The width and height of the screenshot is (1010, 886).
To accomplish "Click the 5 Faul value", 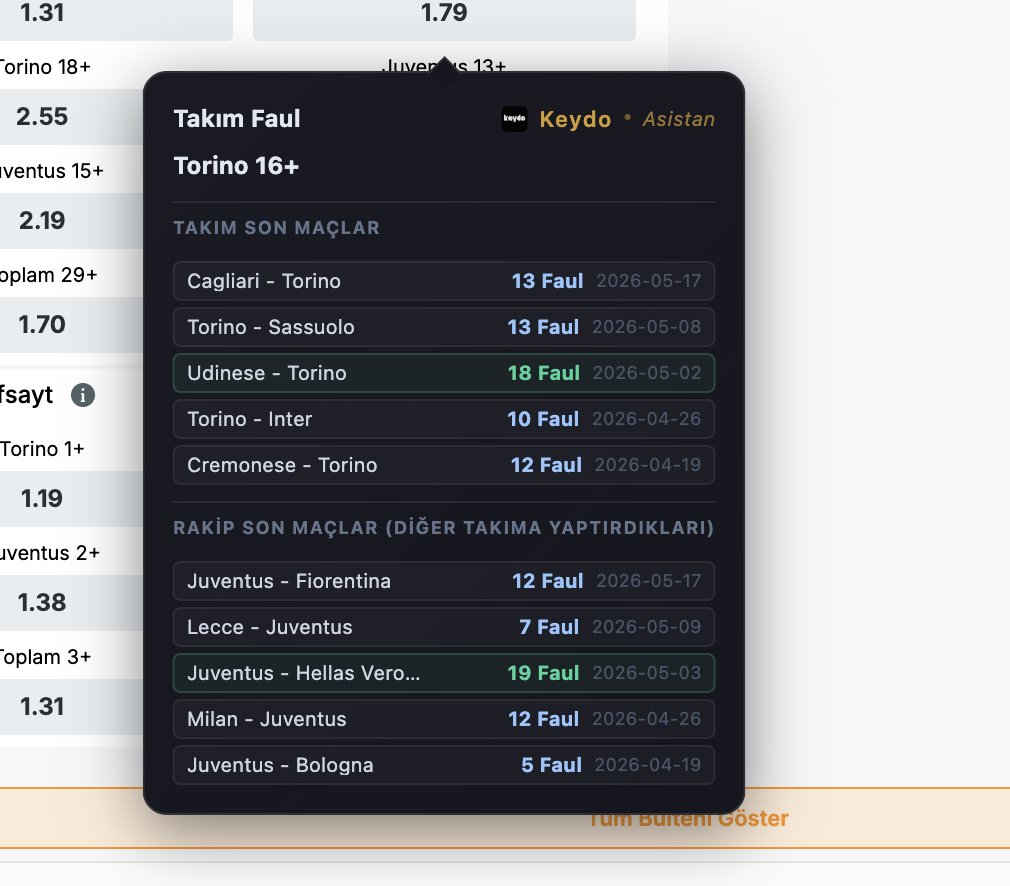I will pyautogui.click(x=551, y=765).
